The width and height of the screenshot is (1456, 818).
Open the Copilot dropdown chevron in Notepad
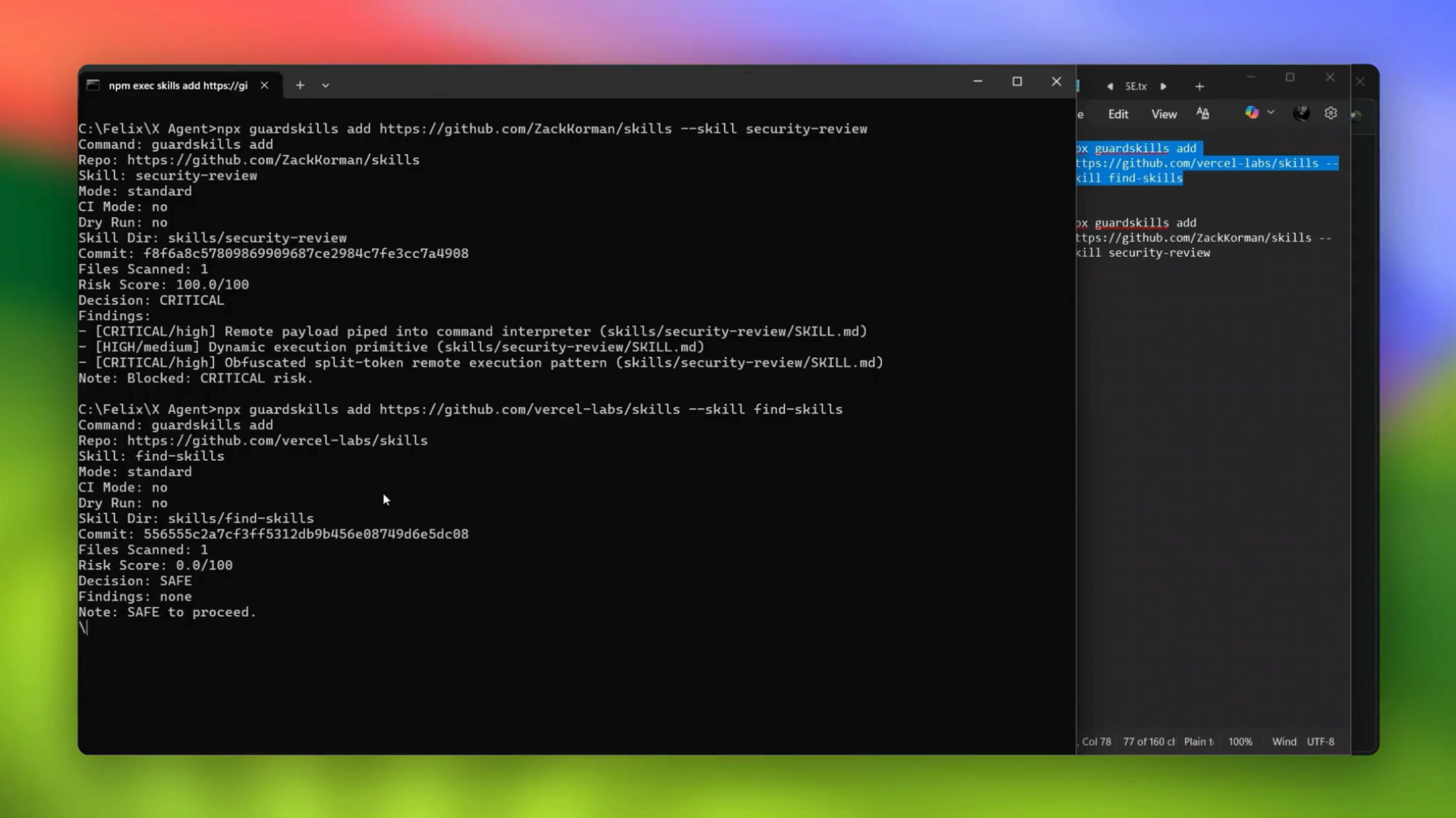click(1271, 112)
